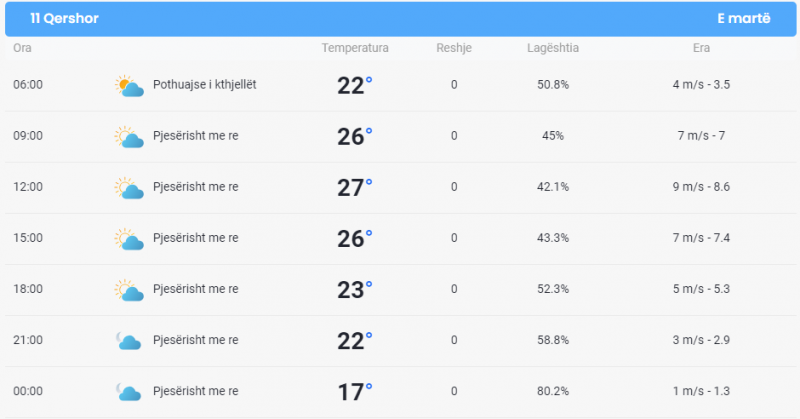Click the 00:00 moon and cloud icon
This screenshot has width=800, height=419.
(129, 392)
